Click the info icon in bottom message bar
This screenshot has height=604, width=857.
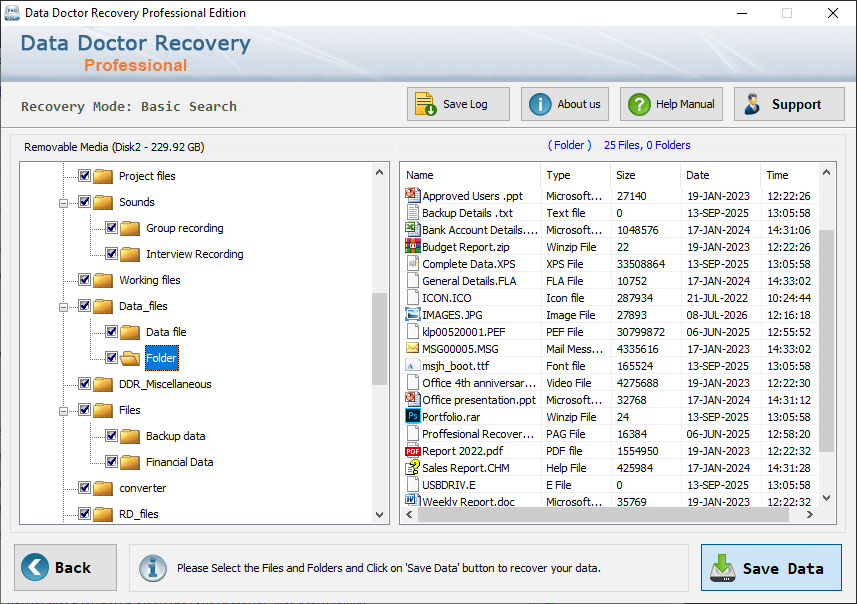tap(152, 568)
